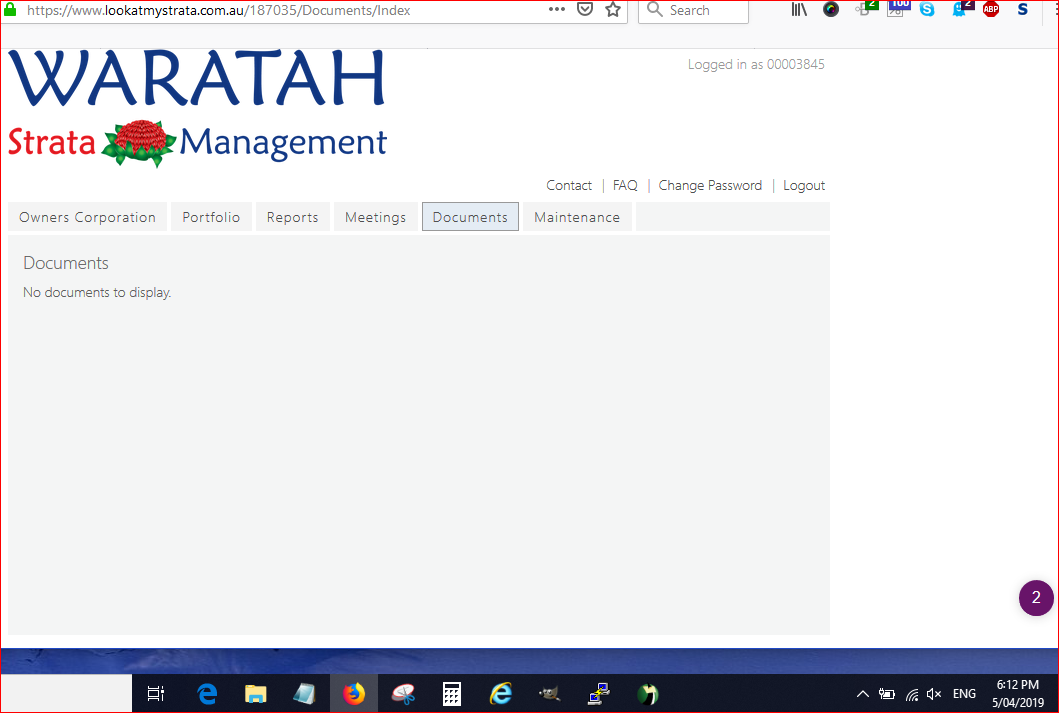Bookmark this page with the star icon
This screenshot has width=1059, height=713.
(613, 10)
